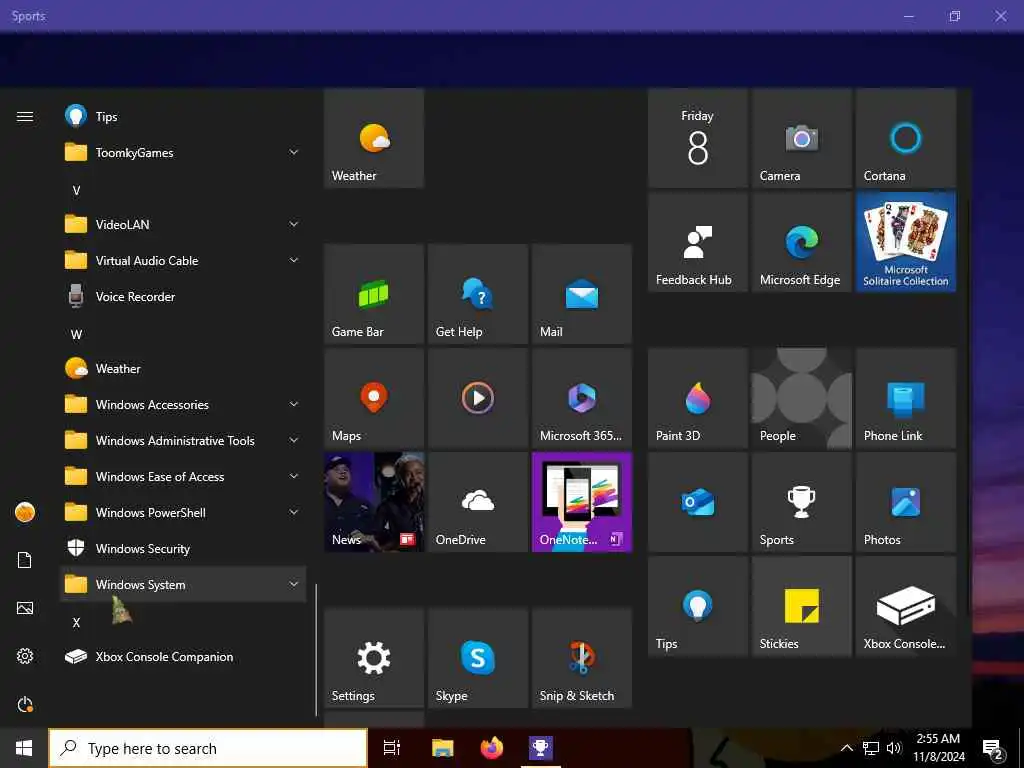This screenshot has height=768, width=1024.
Task: Open the volume control in the tray
Action: click(894, 748)
